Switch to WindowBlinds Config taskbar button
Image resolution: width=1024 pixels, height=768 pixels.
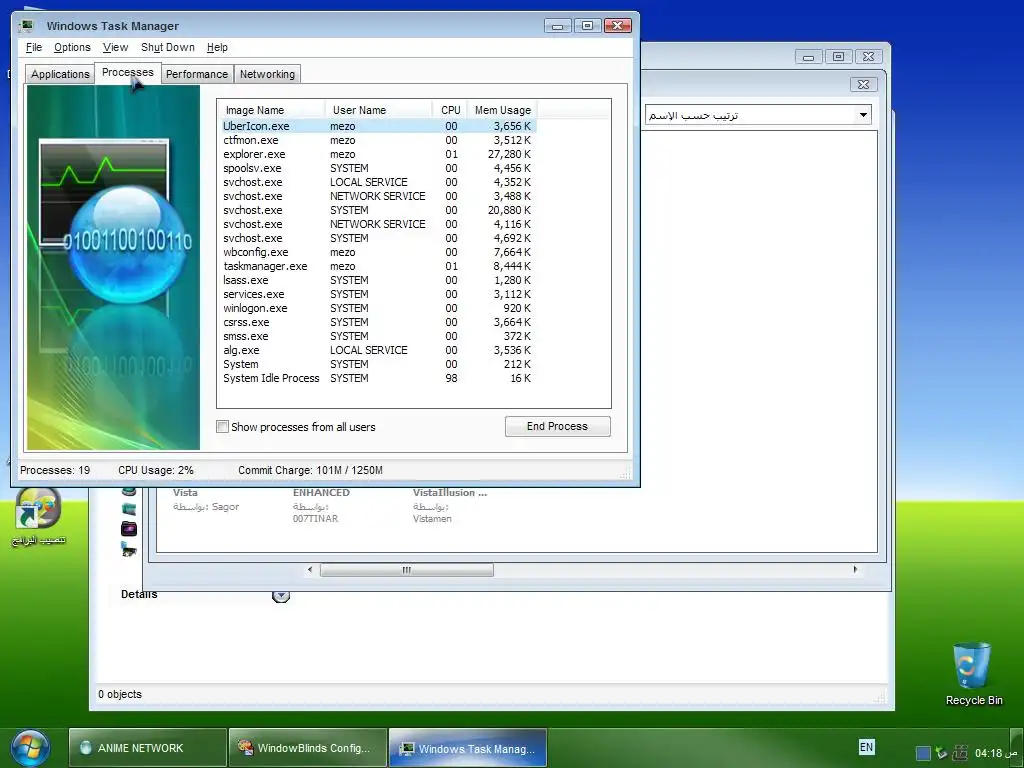pyautogui.click(x=308, y=748)
